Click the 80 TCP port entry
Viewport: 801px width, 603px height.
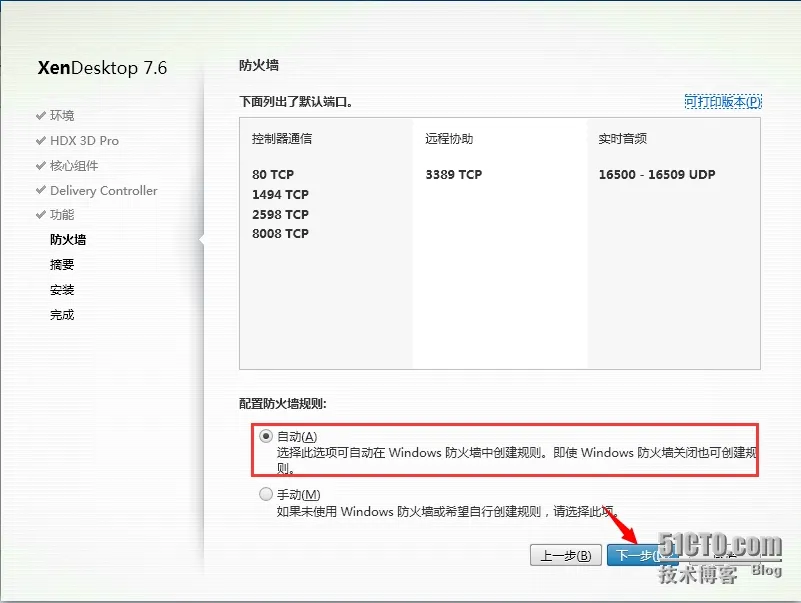click(273, 175)
